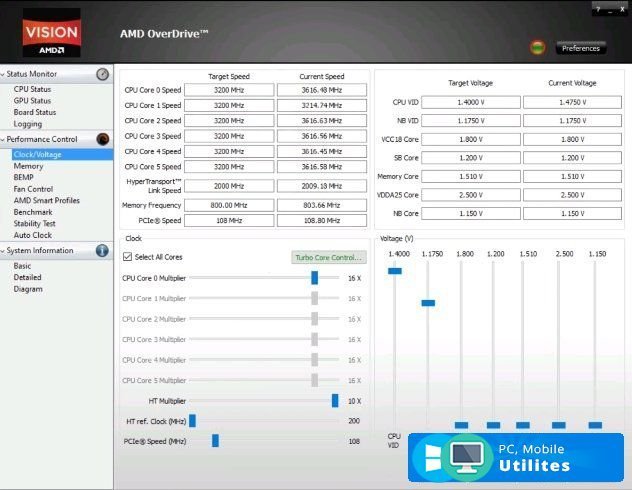This screenshot has width=632, height=490.
Task: Click the Vision AMD logo
Action: [x=52, y=32]
